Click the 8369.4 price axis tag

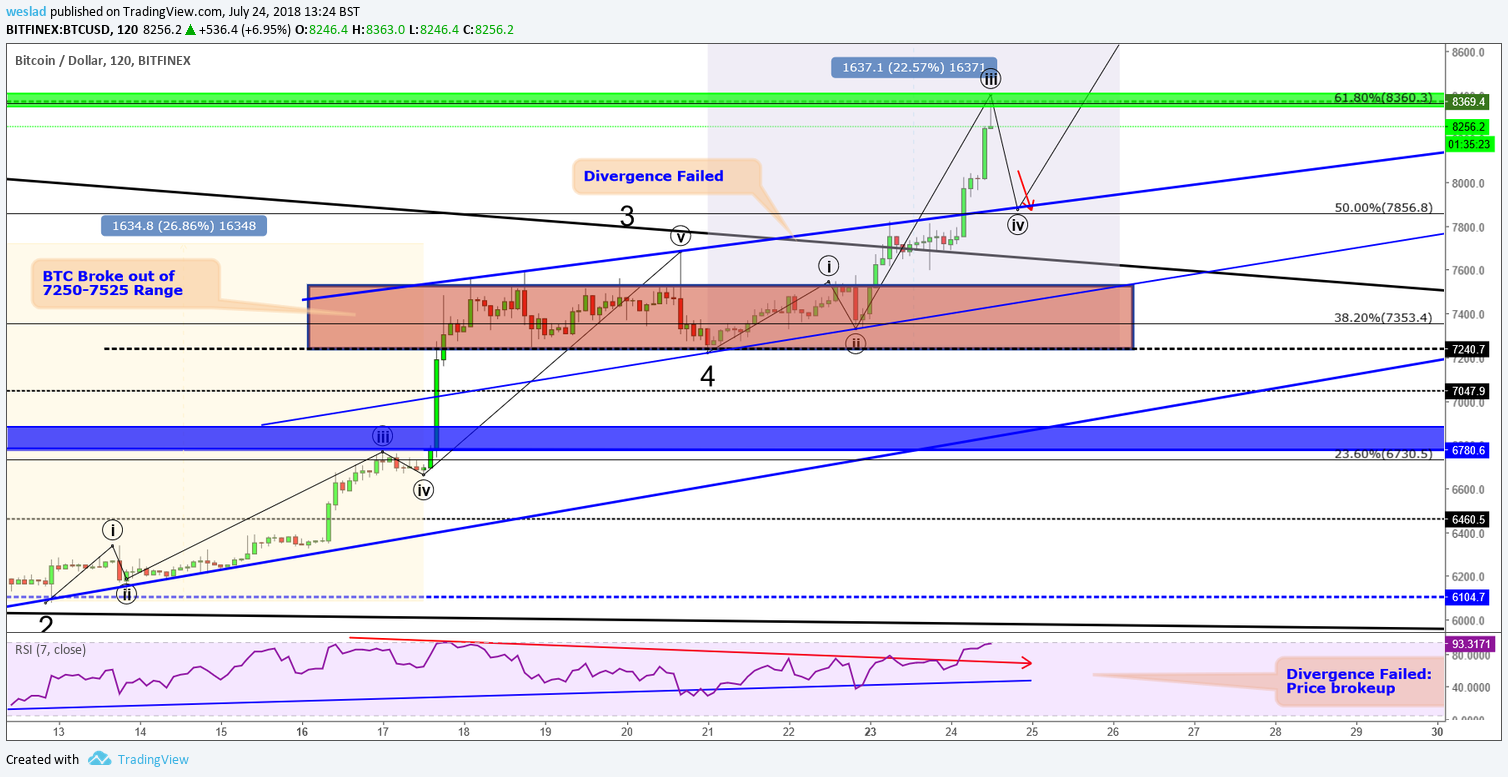[x=1468, y=102]
